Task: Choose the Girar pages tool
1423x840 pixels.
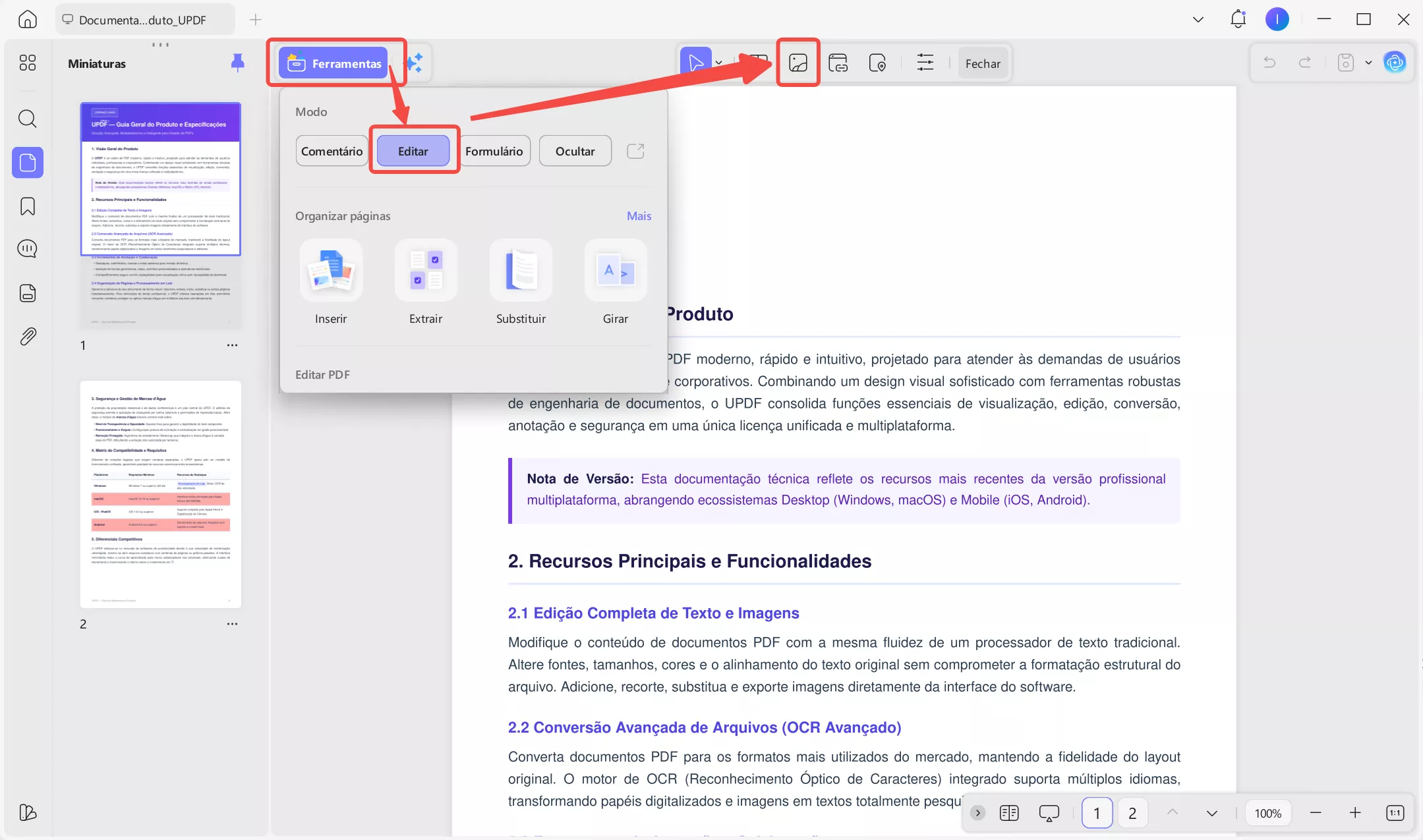Action: click(616, 282)
